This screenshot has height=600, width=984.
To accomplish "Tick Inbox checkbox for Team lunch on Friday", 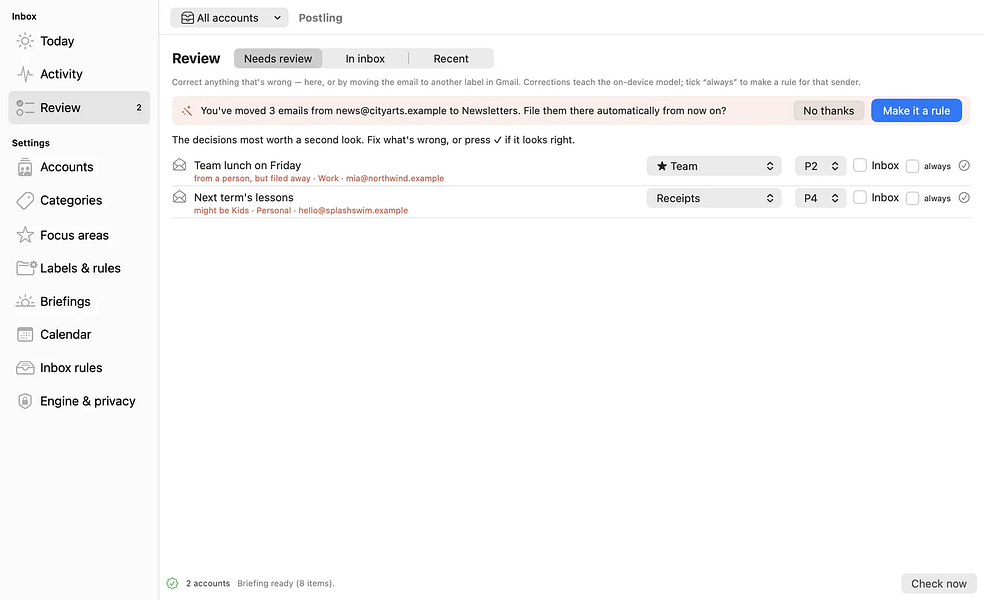I will click(x=860, y=165).
